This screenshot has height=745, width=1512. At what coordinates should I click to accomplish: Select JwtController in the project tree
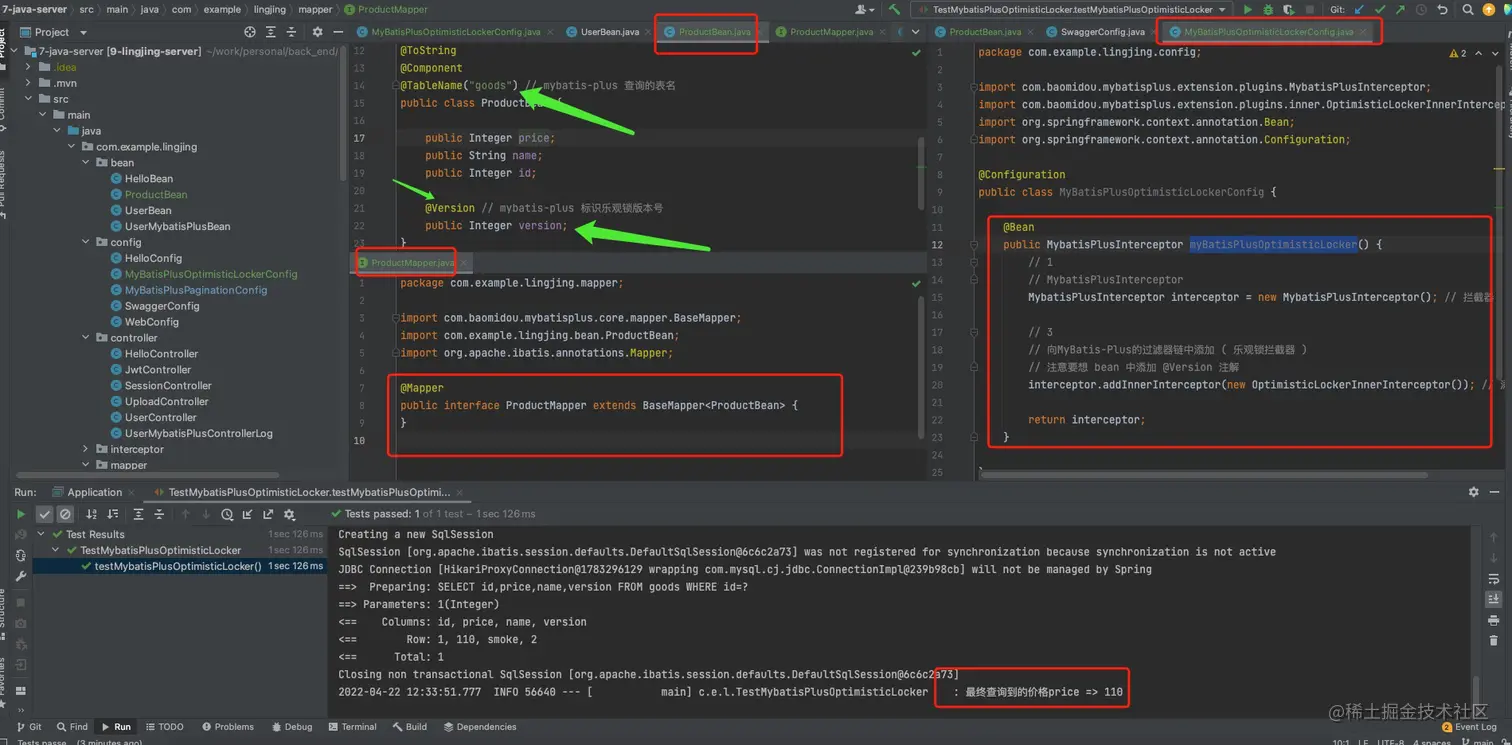tap(157, 369)
